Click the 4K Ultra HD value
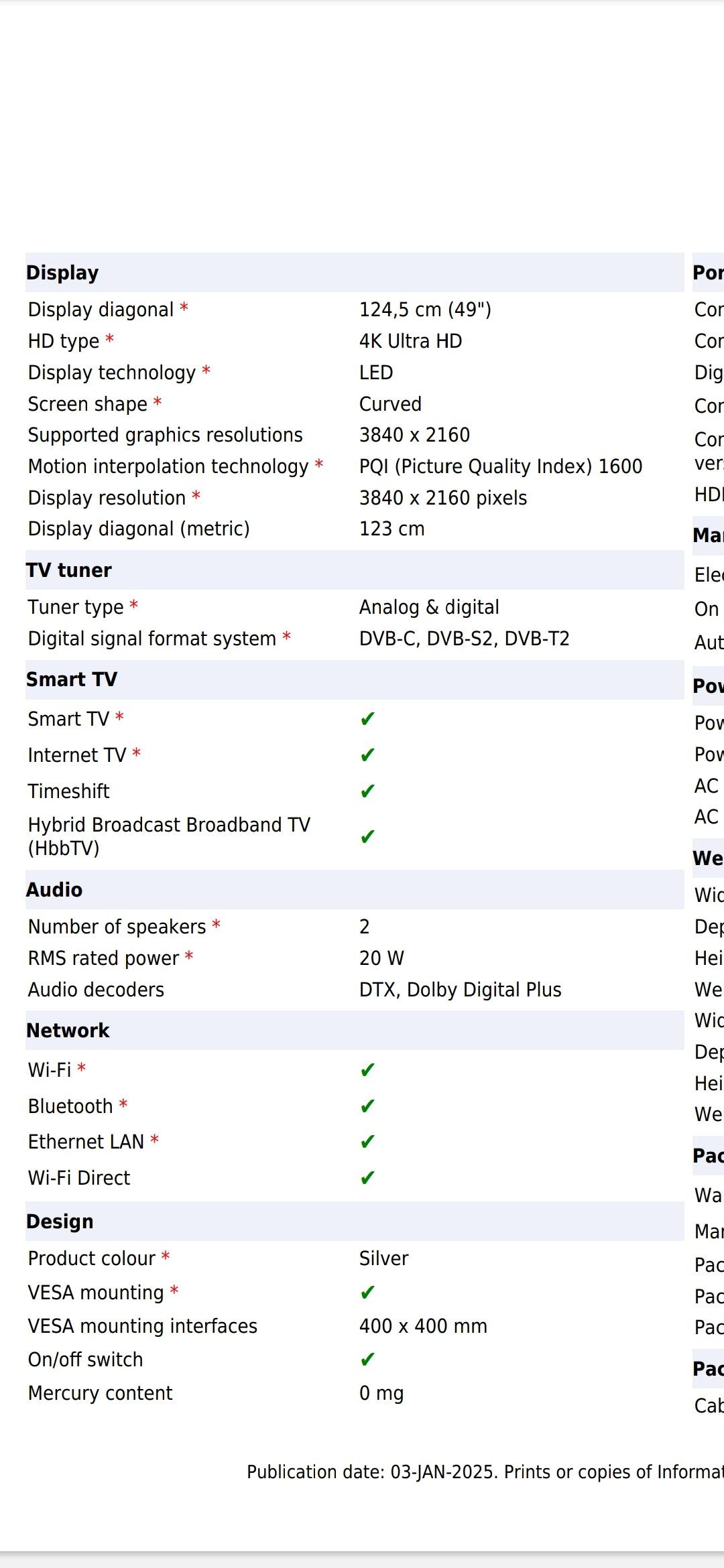Screen dimensions: 724x1568 [x=410, y=341]
